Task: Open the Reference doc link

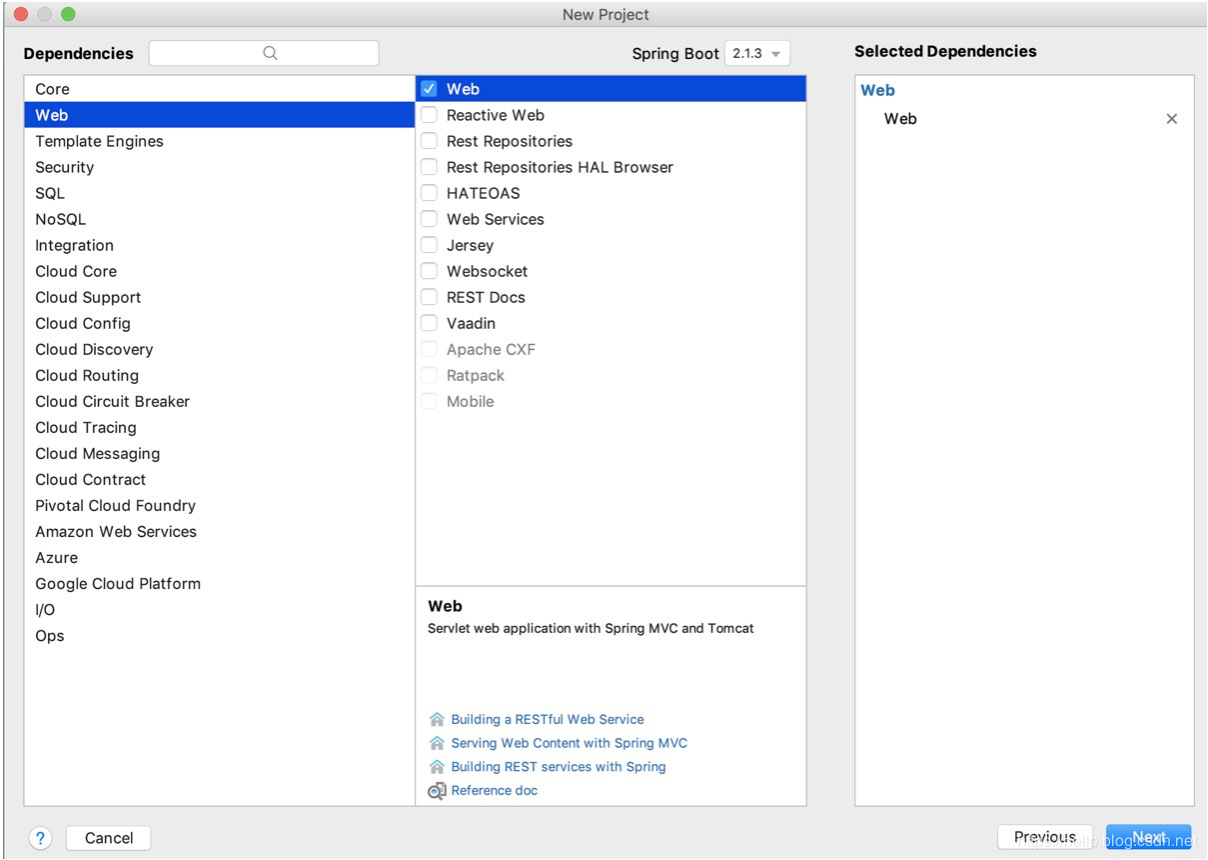Action: (494, 791)
